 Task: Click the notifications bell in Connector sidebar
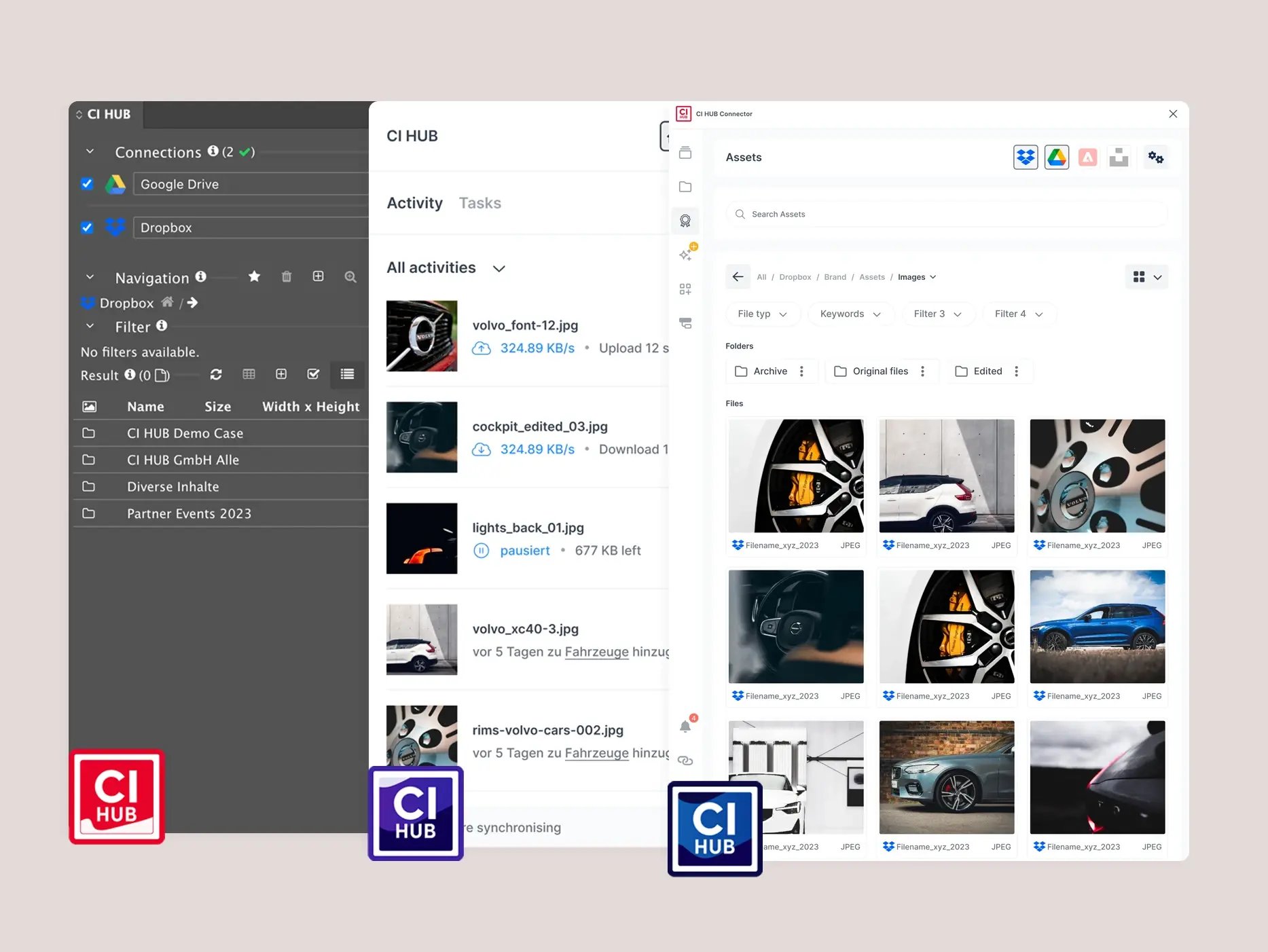[x=685, y=727]
